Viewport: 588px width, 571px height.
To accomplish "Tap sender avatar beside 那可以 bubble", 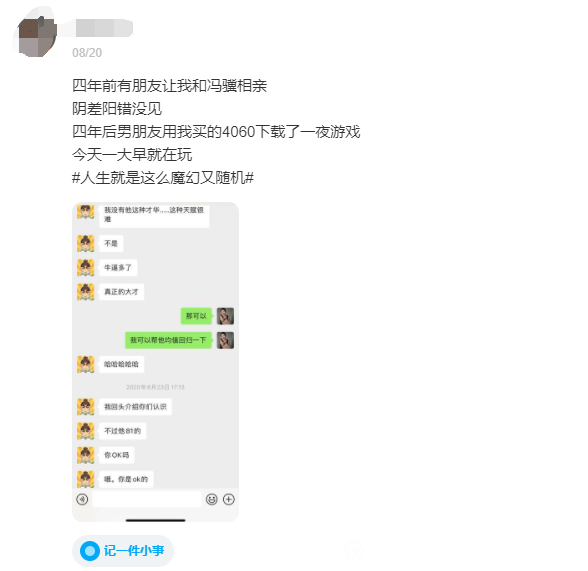I will [x=225, y=316].
